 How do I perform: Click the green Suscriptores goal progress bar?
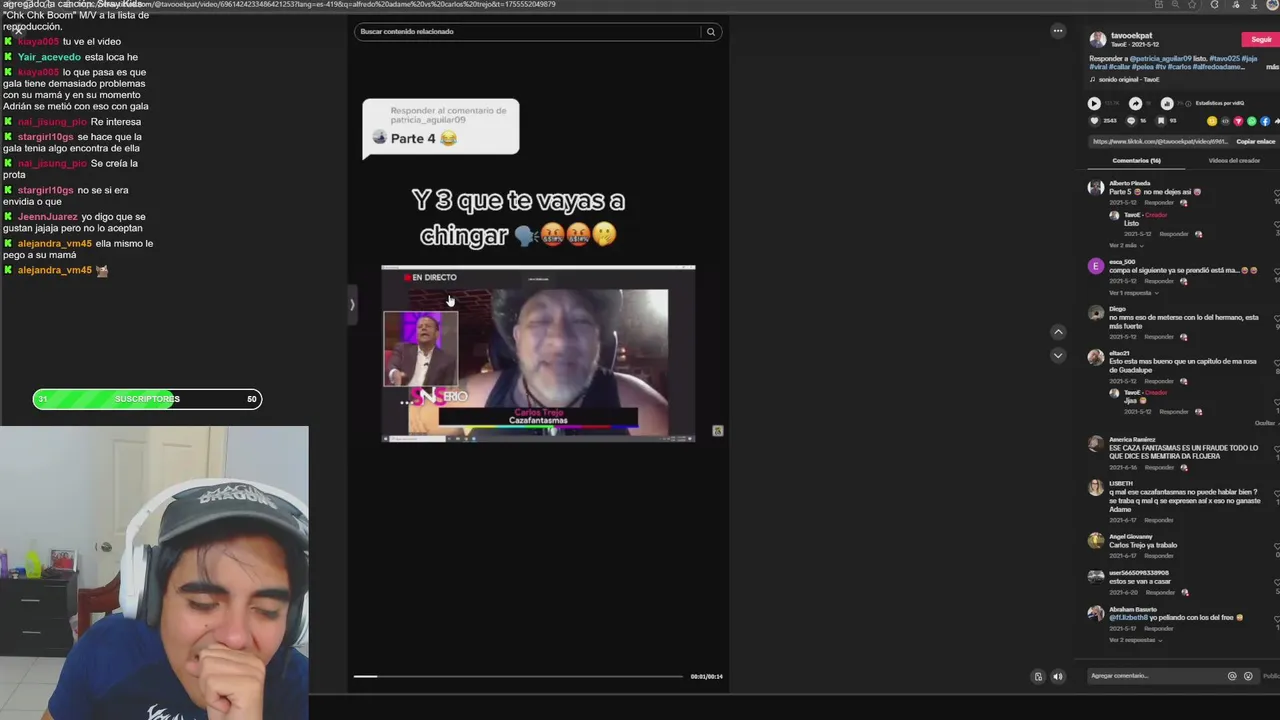click(147, 399)
